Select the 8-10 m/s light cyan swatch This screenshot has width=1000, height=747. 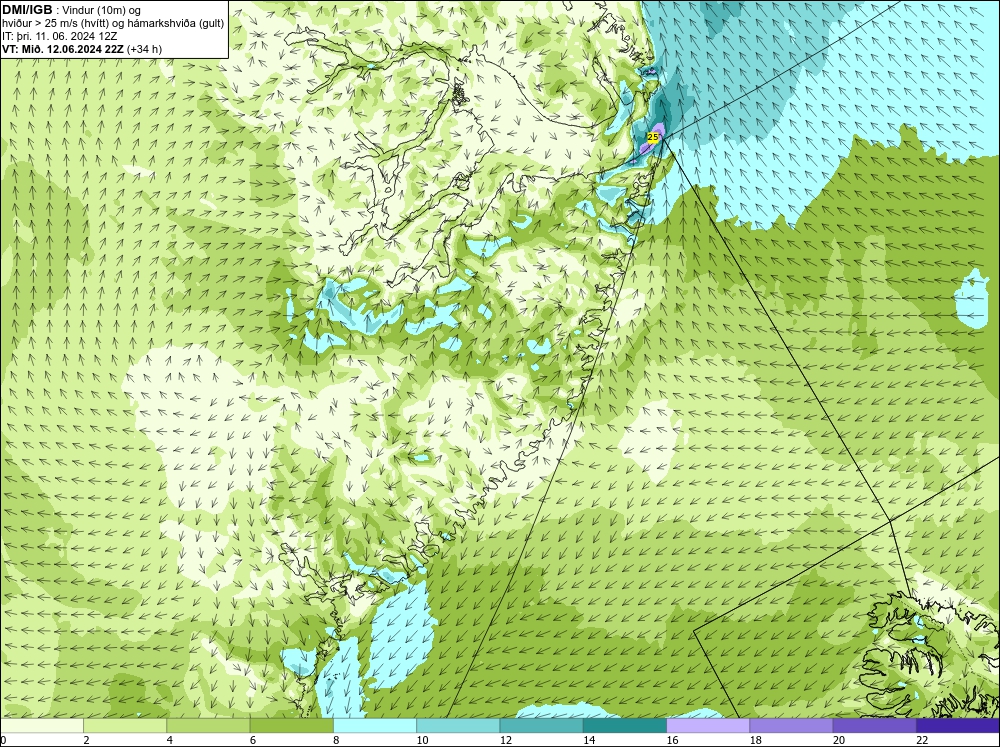click(375, 726)
